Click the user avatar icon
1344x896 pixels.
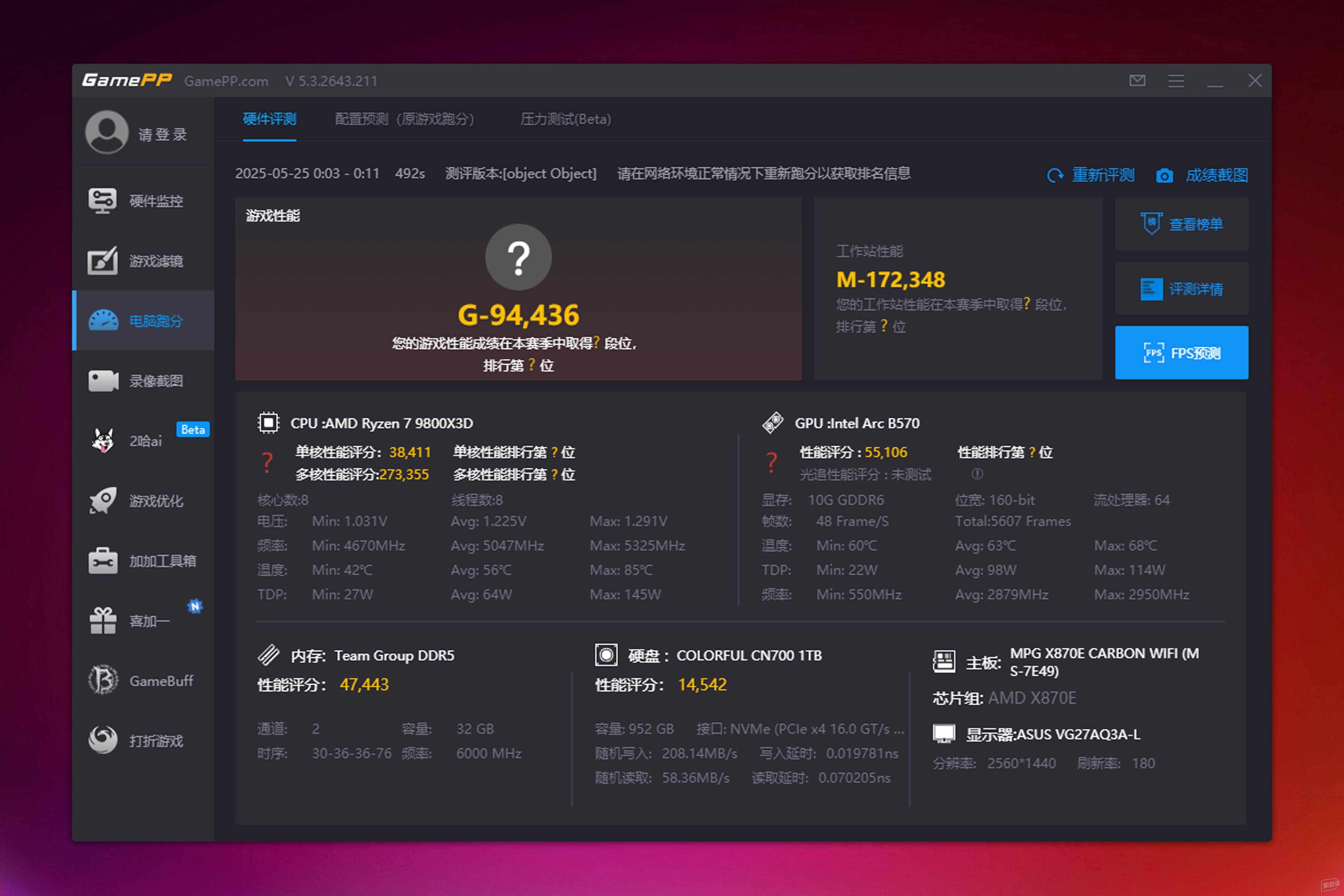pyautogui.click(x=107, y=132)
